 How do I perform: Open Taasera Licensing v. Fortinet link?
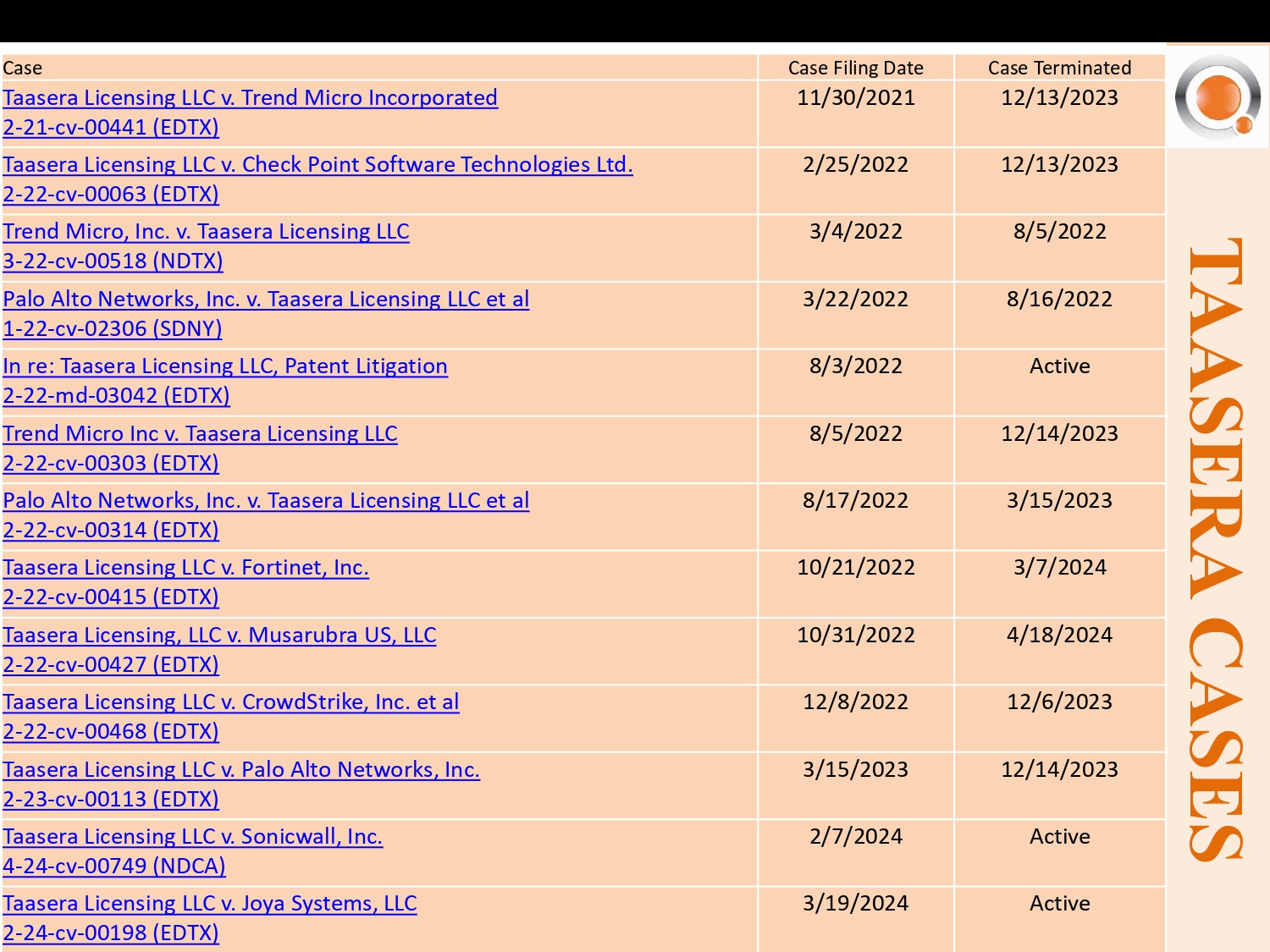185,568
